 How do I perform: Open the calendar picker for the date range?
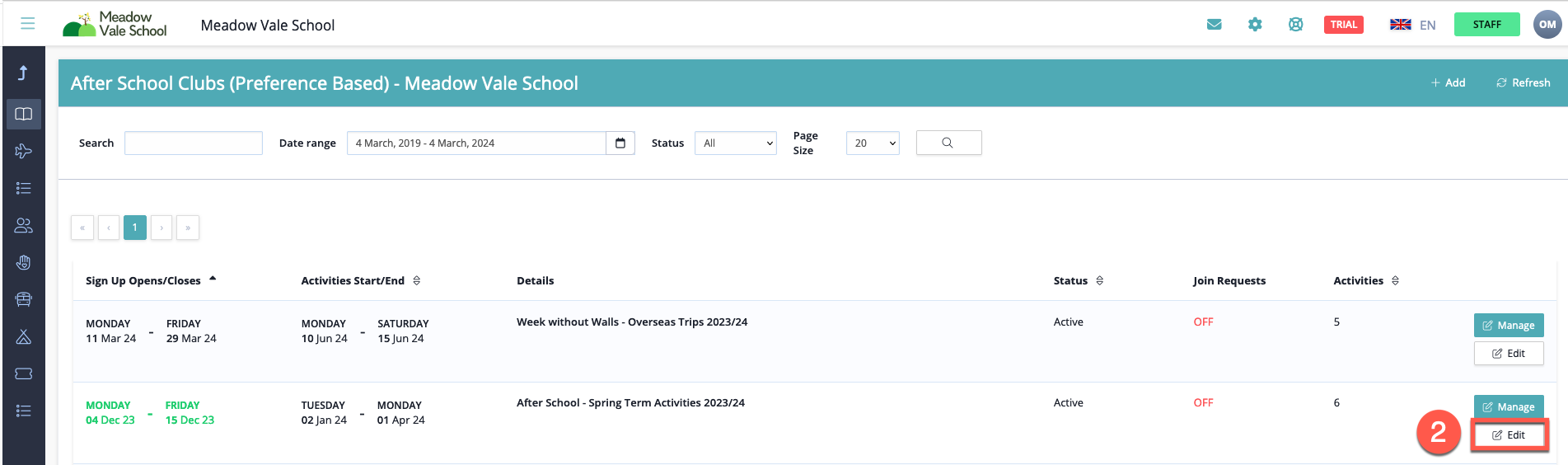(620, 143)
